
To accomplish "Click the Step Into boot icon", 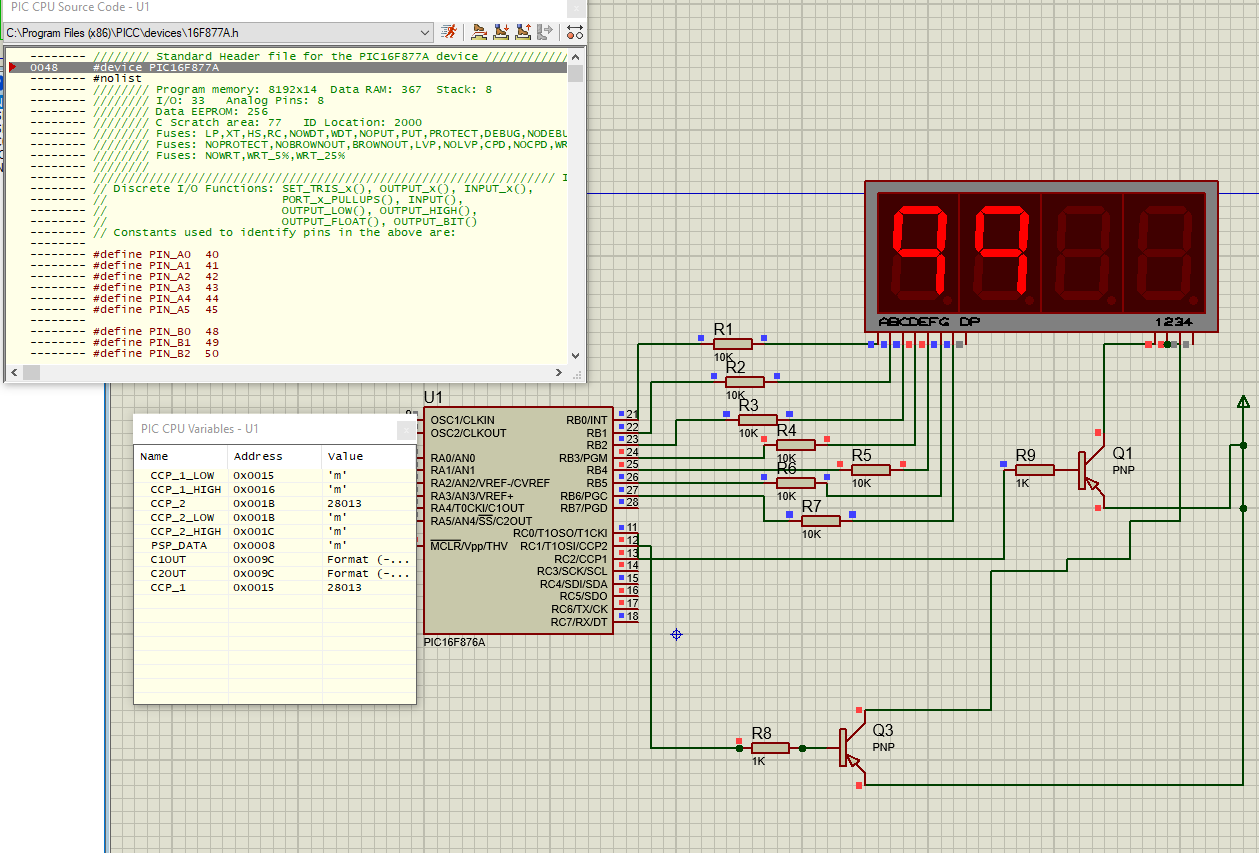I will (502, 32).
